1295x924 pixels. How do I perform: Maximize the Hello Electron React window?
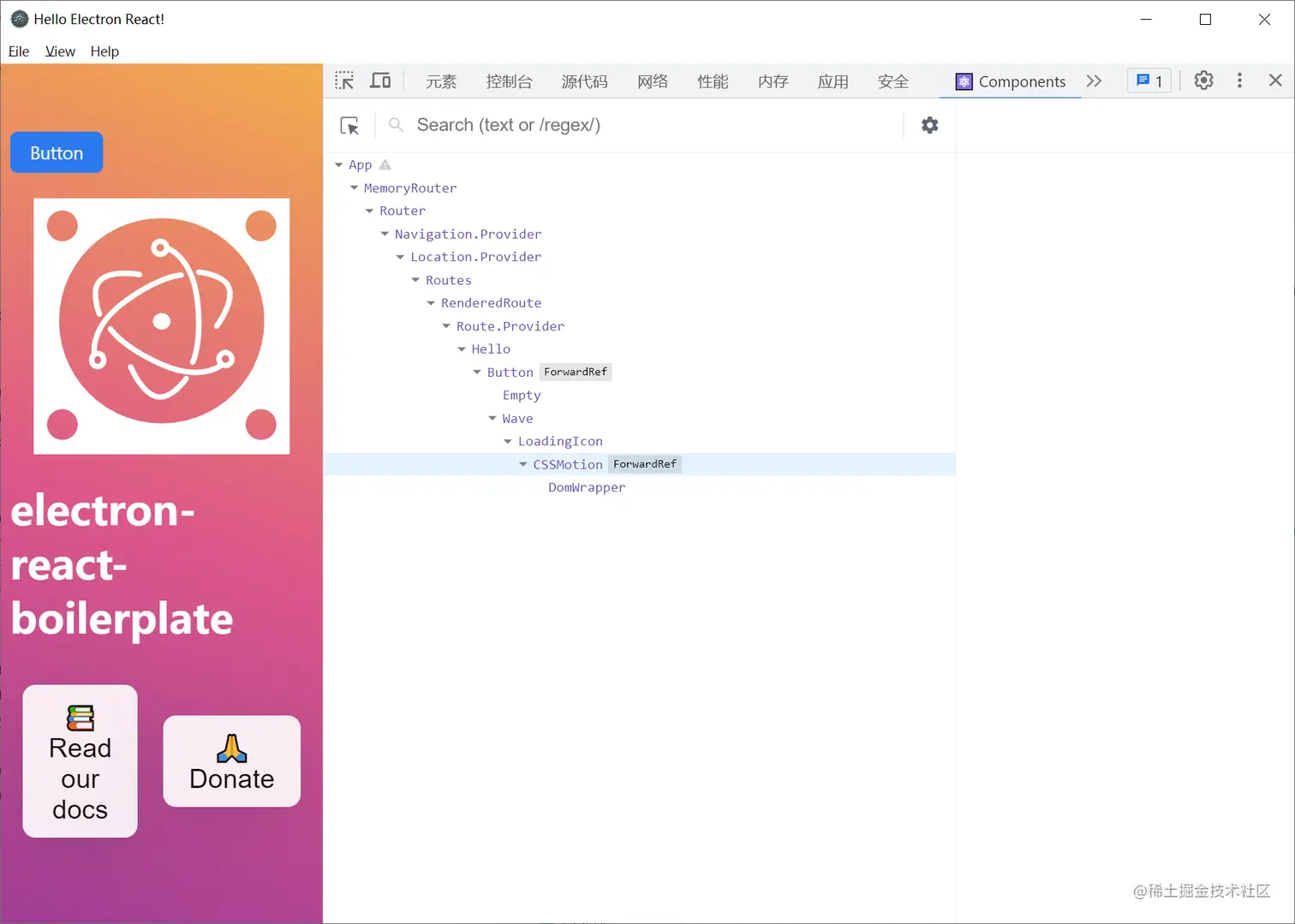[1205, 19]
